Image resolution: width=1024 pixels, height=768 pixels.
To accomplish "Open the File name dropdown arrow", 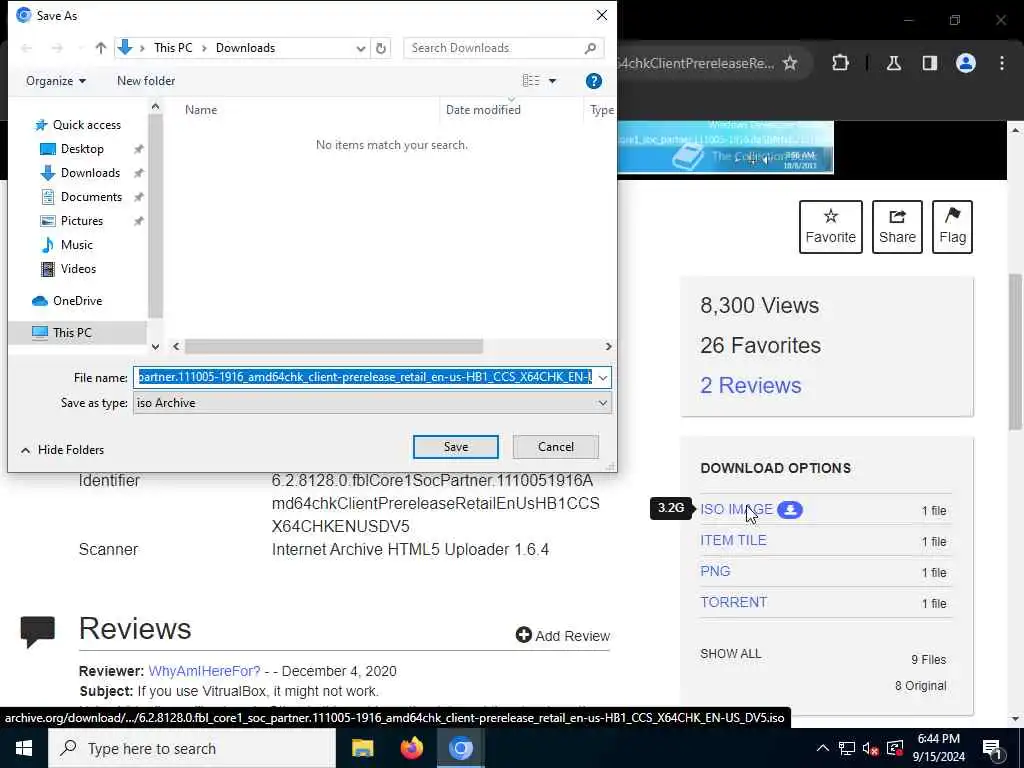I will 603,377.
